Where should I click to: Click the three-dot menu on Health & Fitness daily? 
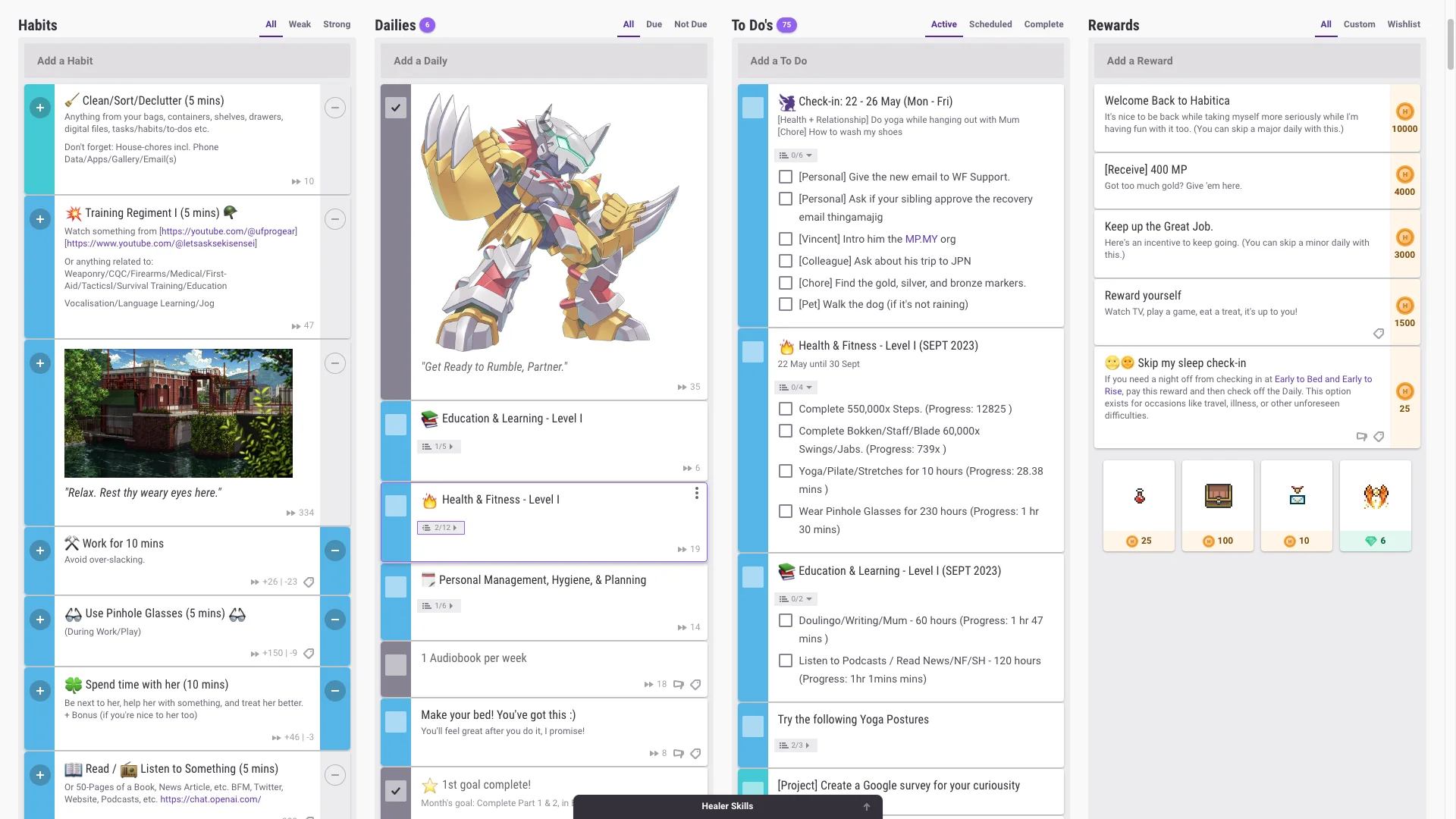coord(697,493)
